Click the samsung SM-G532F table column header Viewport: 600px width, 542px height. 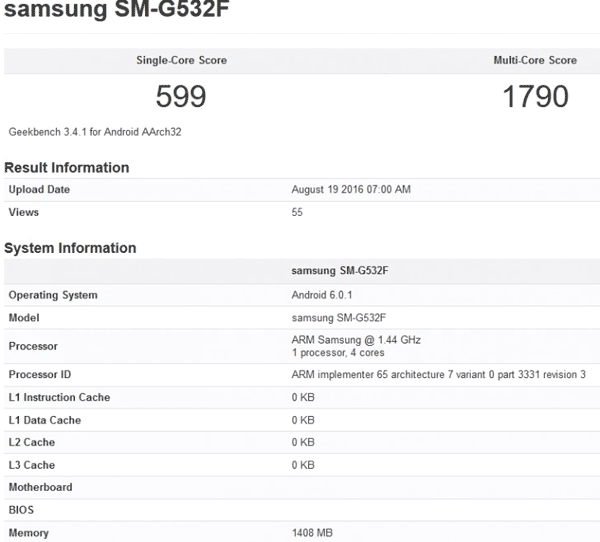click(342, 271)
